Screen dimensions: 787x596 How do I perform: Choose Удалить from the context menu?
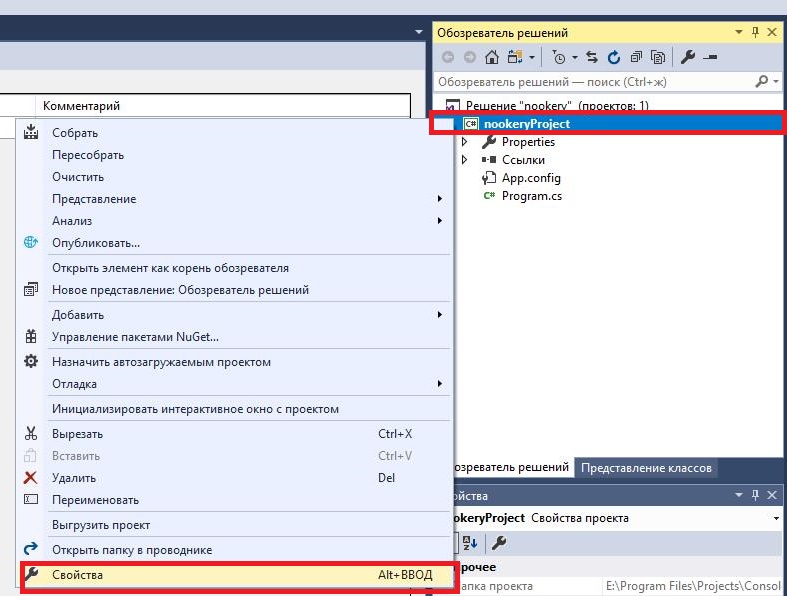click(x=235, y=478)
